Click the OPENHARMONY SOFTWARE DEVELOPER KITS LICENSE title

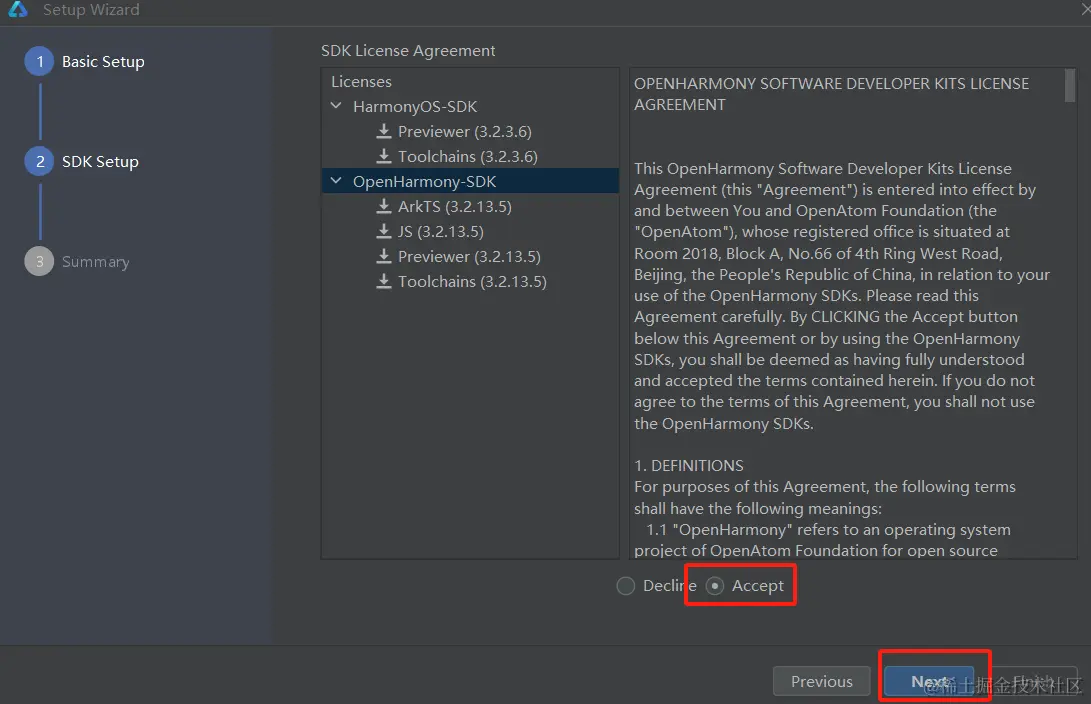tap(831, 94)
